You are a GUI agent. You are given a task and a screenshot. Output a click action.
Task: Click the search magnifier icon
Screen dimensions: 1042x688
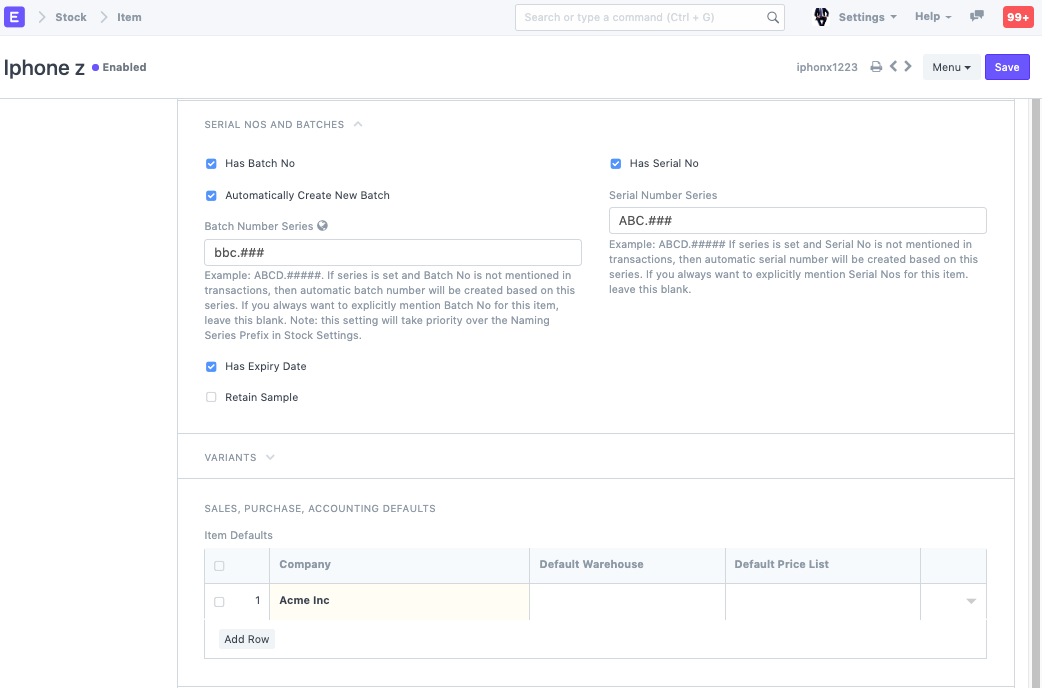pyautogui.click(x=773, y=17)
